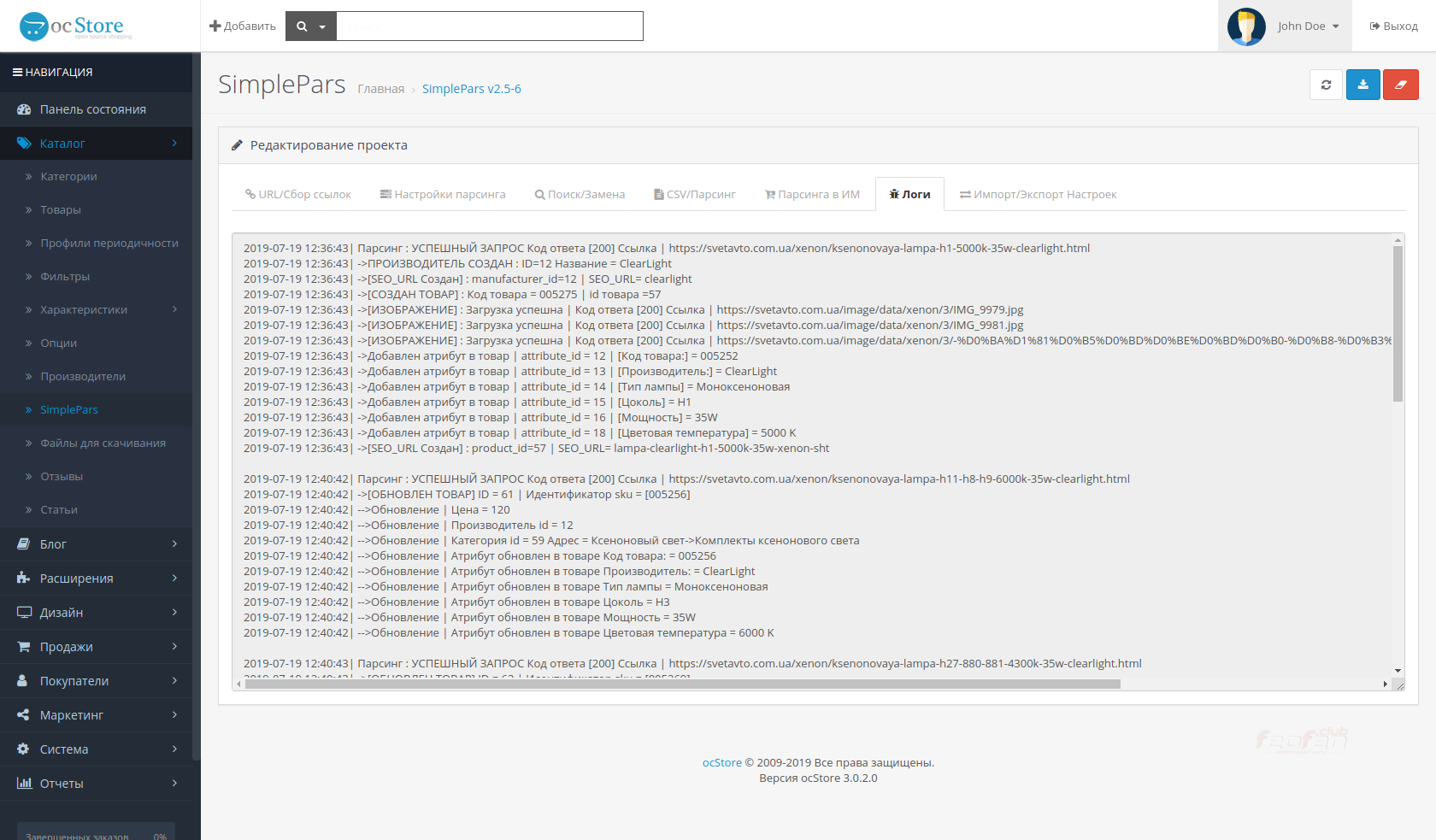
Task: Expand the Блог menu chevron
Action: (174, 544)
